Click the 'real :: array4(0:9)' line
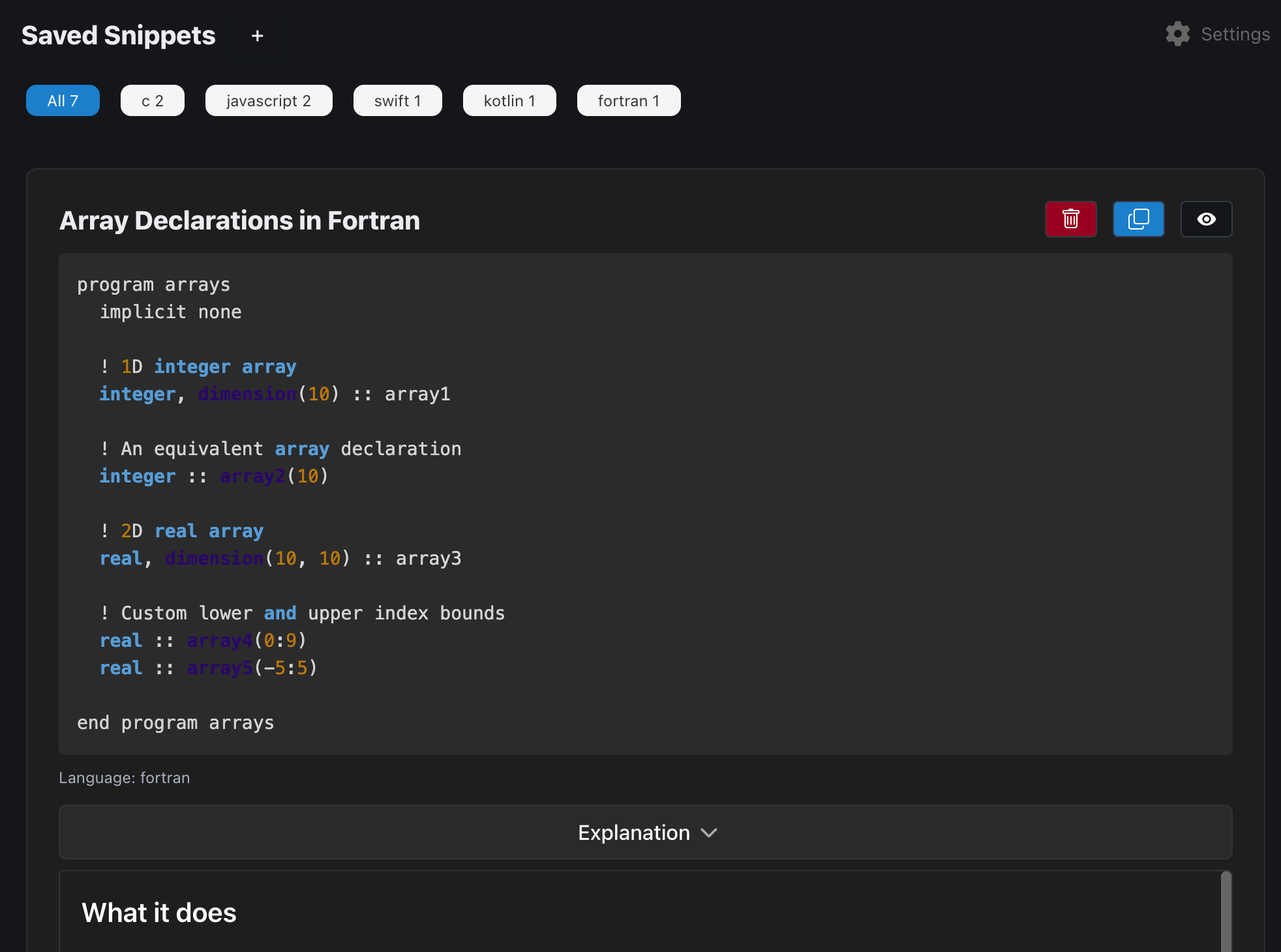This screenshot has width=1281, height=952. [203, 641]
